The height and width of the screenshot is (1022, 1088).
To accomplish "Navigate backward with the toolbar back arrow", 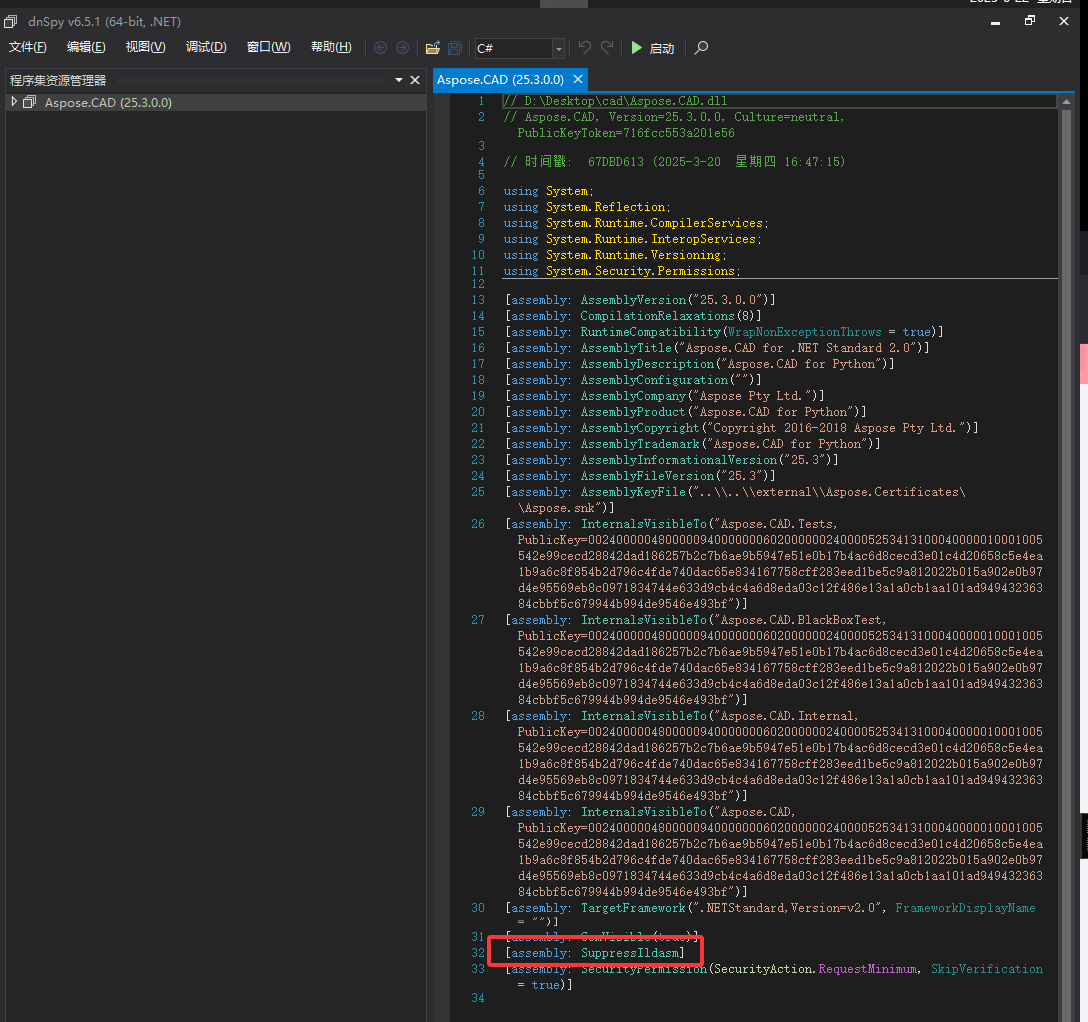I will pos(380,48).
